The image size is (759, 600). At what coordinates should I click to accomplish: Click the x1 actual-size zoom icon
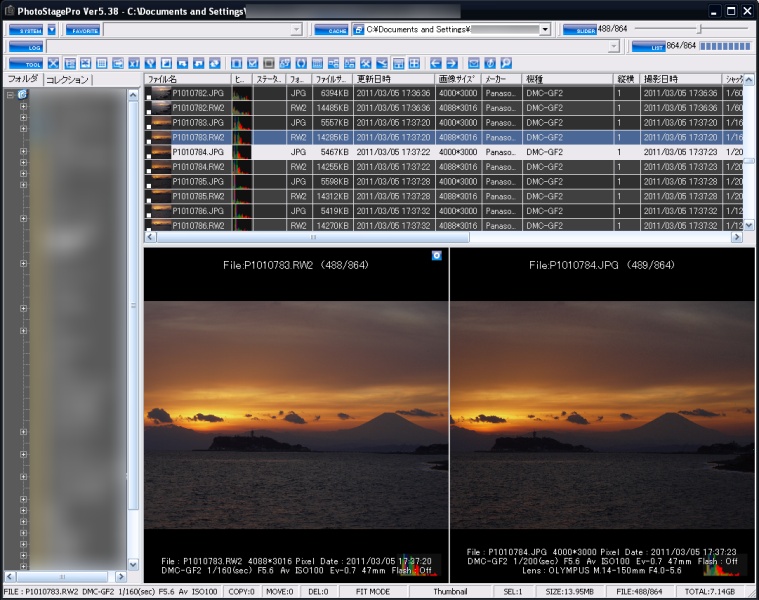tap(134, 63)
